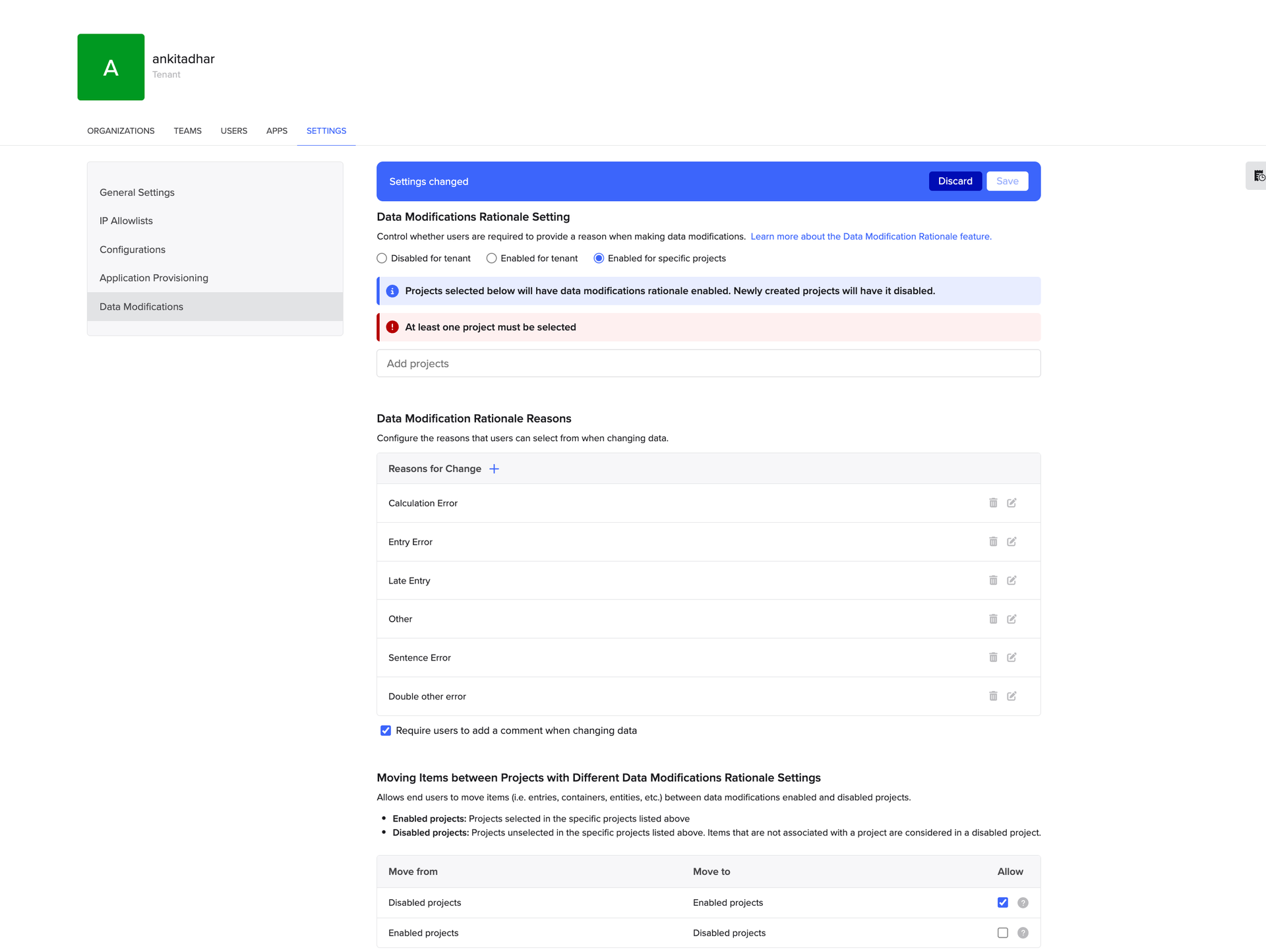Open help for Enabled to Disabled move
The width and height of the screenshot is (1266, 952).
tap(1023, 933)
